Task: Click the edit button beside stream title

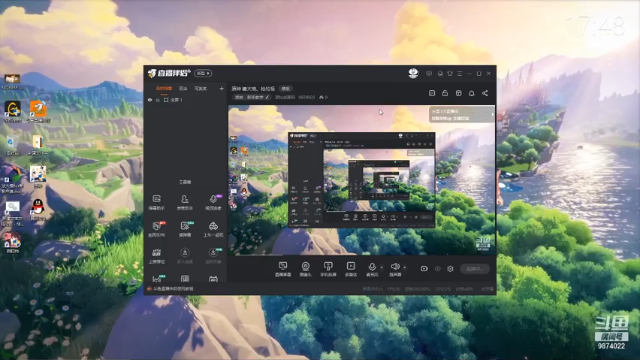Action: 285,89
